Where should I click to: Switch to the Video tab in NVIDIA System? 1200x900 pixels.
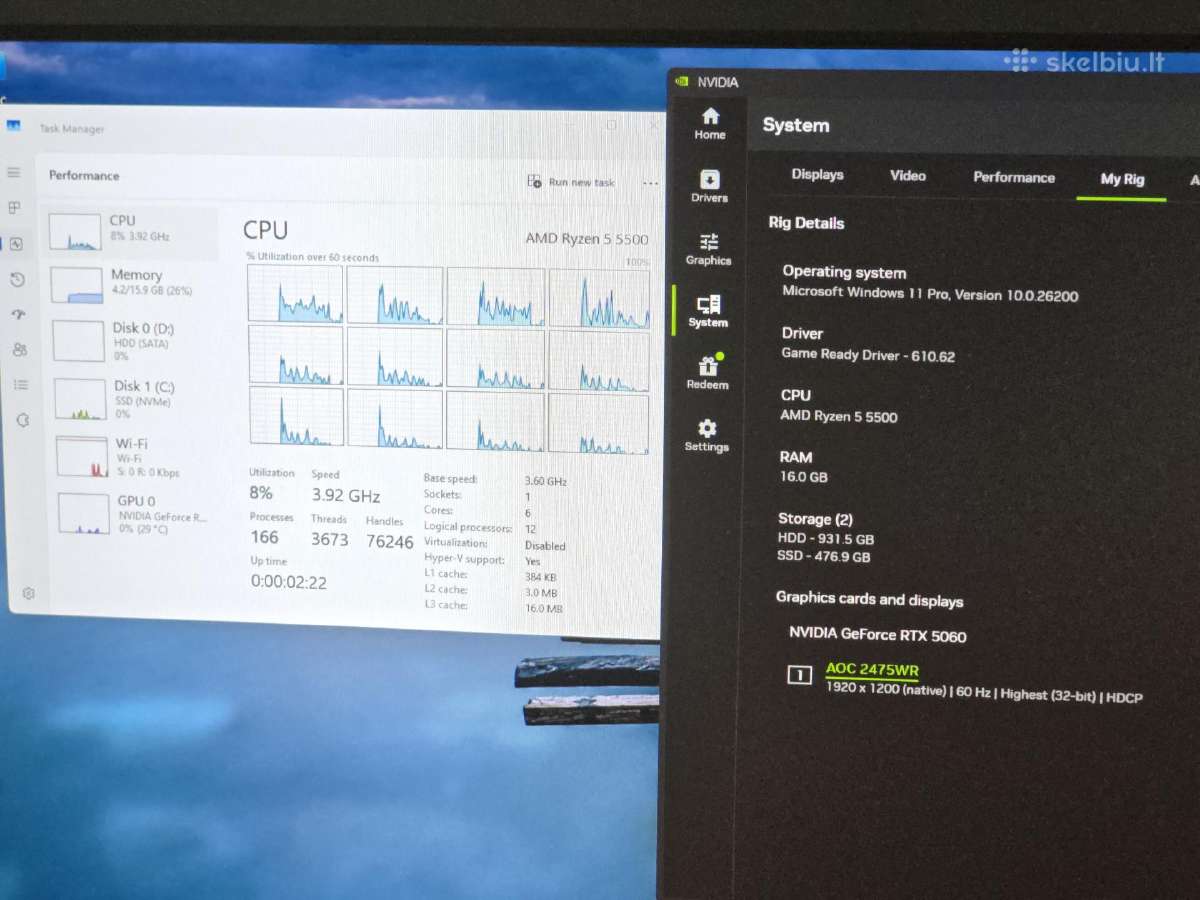pyautogui.click(x=908, y=175)
